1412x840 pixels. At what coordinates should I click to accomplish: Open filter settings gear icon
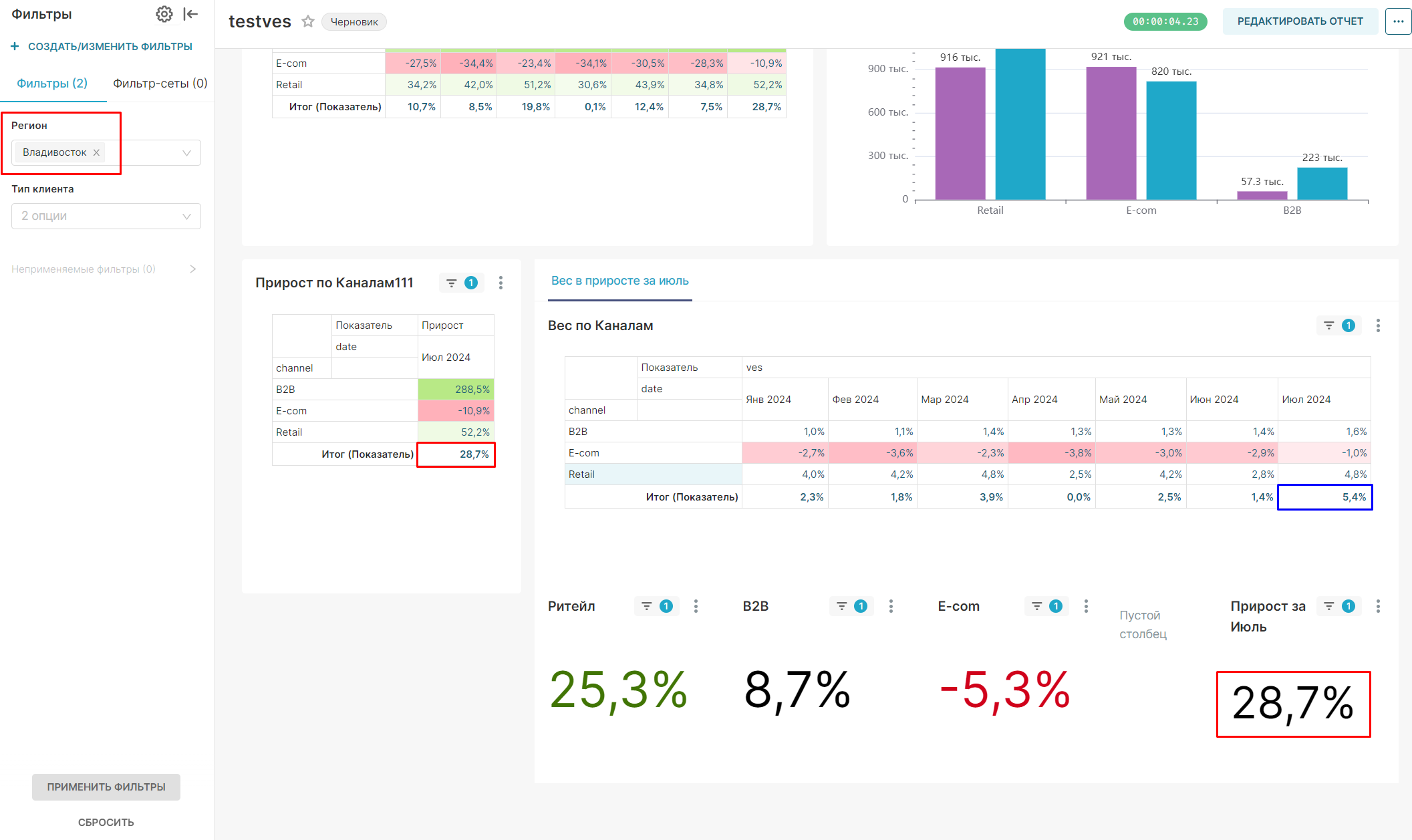coord(164,14)
